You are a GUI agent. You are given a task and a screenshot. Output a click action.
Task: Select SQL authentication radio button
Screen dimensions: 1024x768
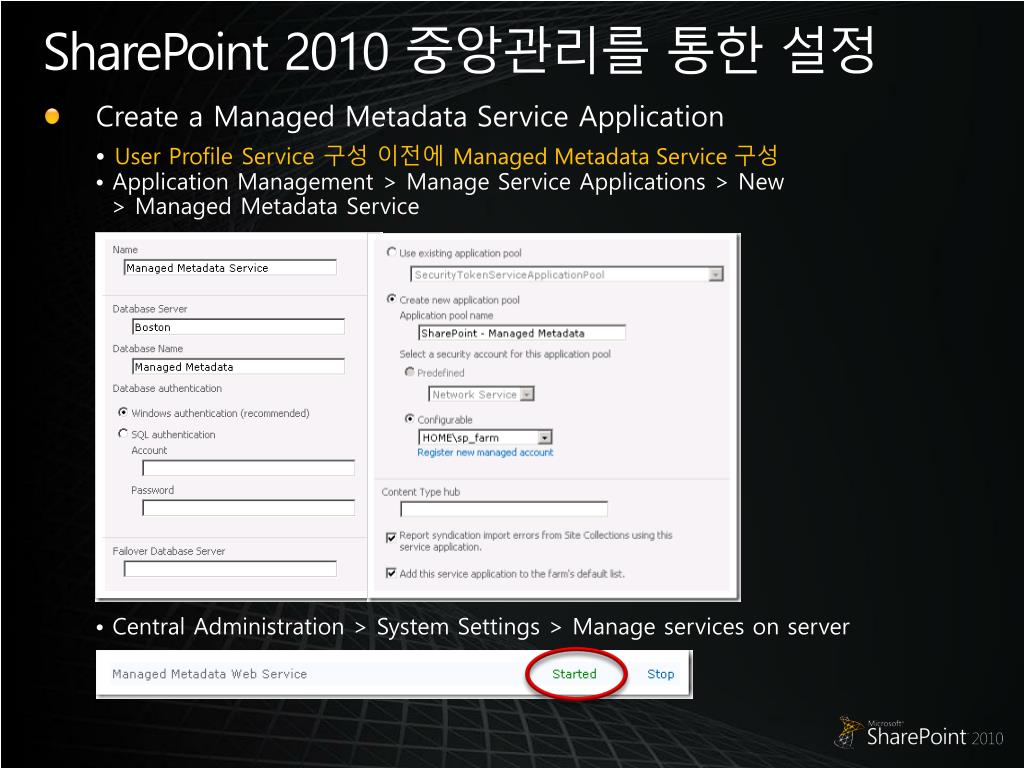tap(123, 434)
